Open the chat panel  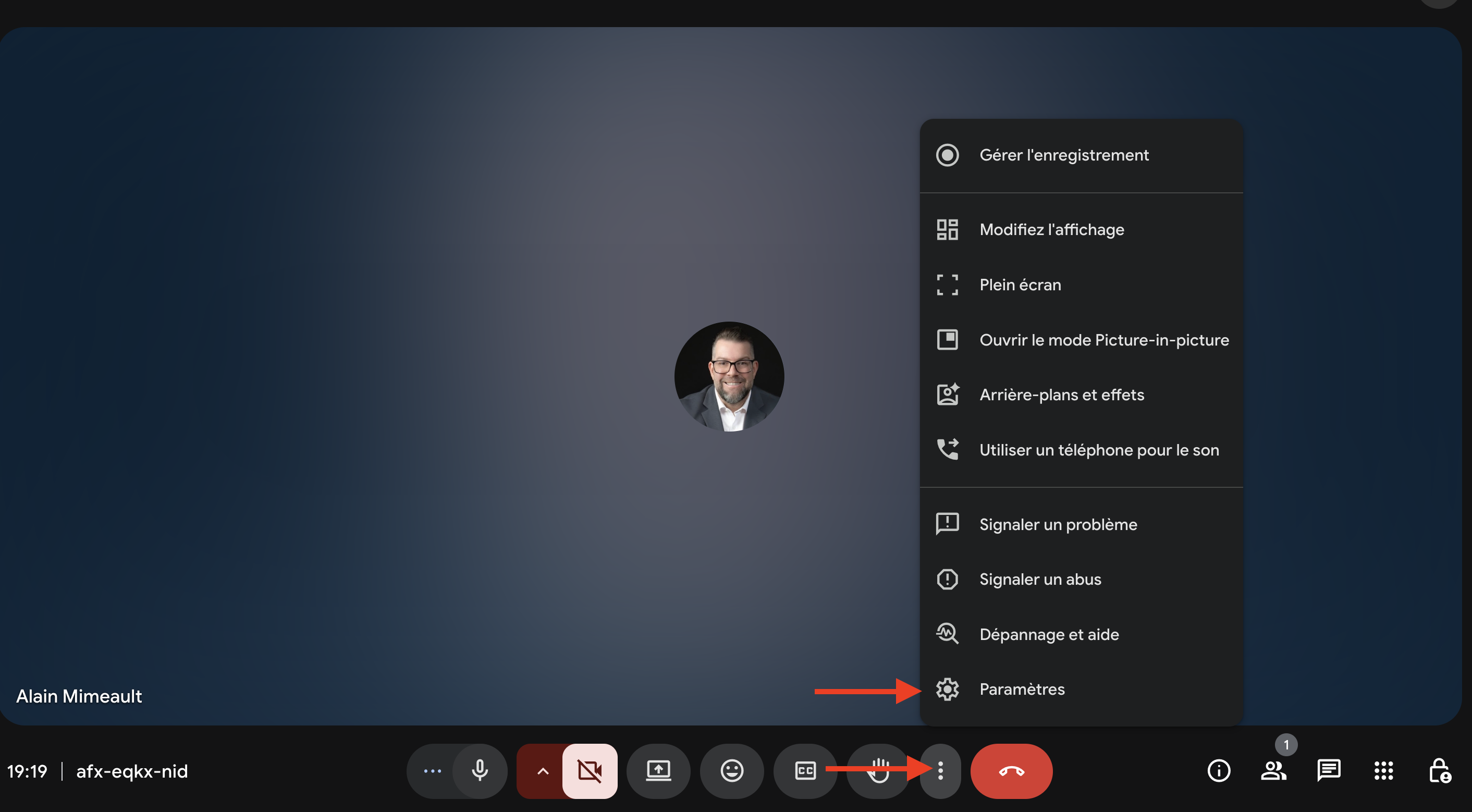(x=1329, y=771)
